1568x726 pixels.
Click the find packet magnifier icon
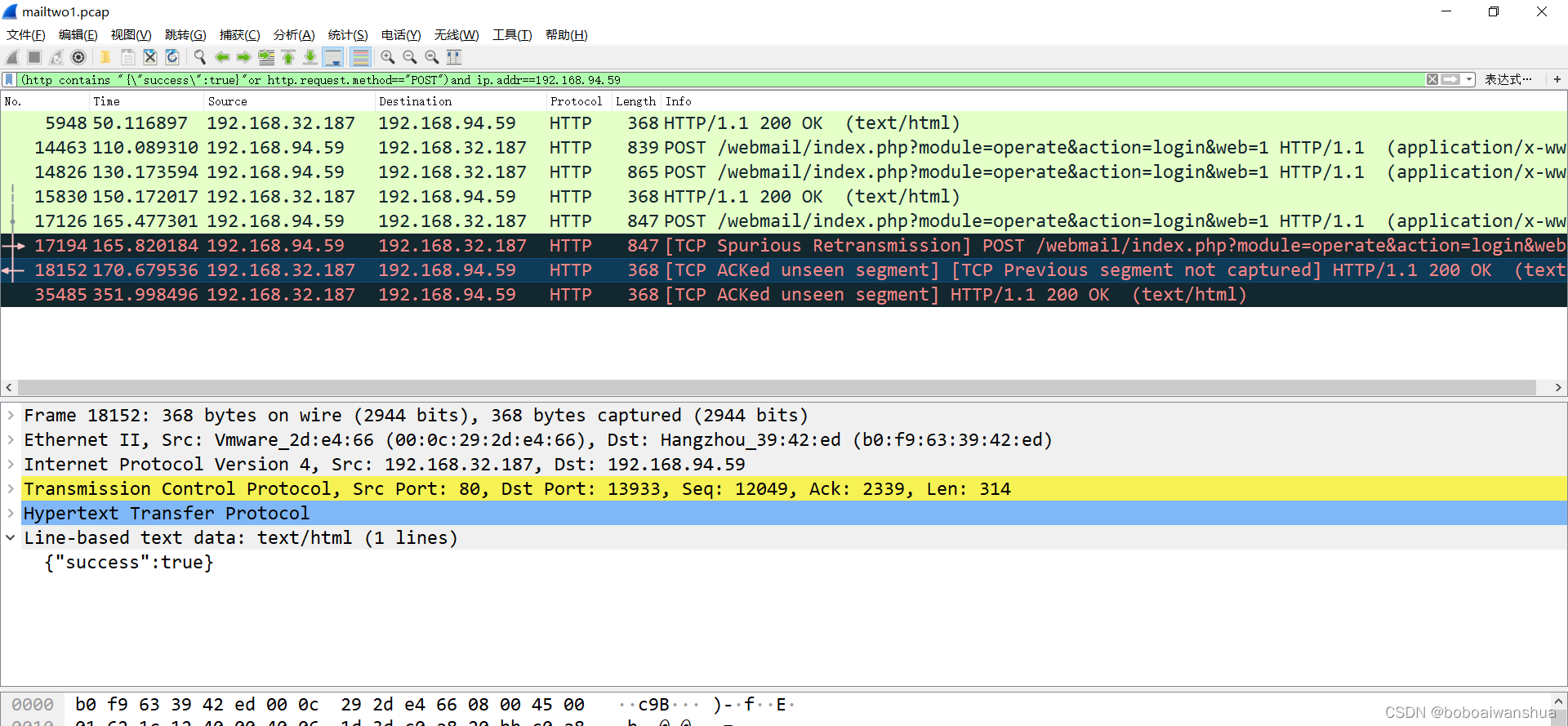point(199,57)
